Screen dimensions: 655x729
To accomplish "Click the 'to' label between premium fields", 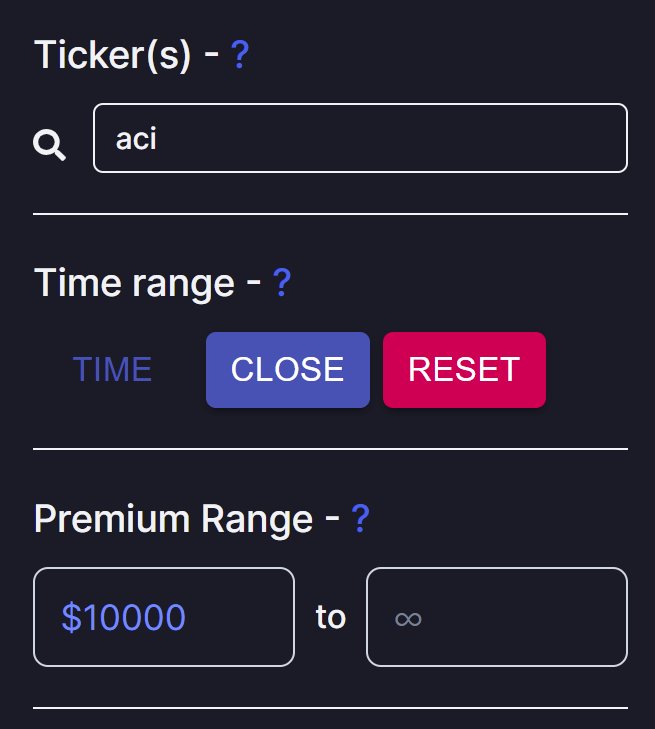I will 331,617.
